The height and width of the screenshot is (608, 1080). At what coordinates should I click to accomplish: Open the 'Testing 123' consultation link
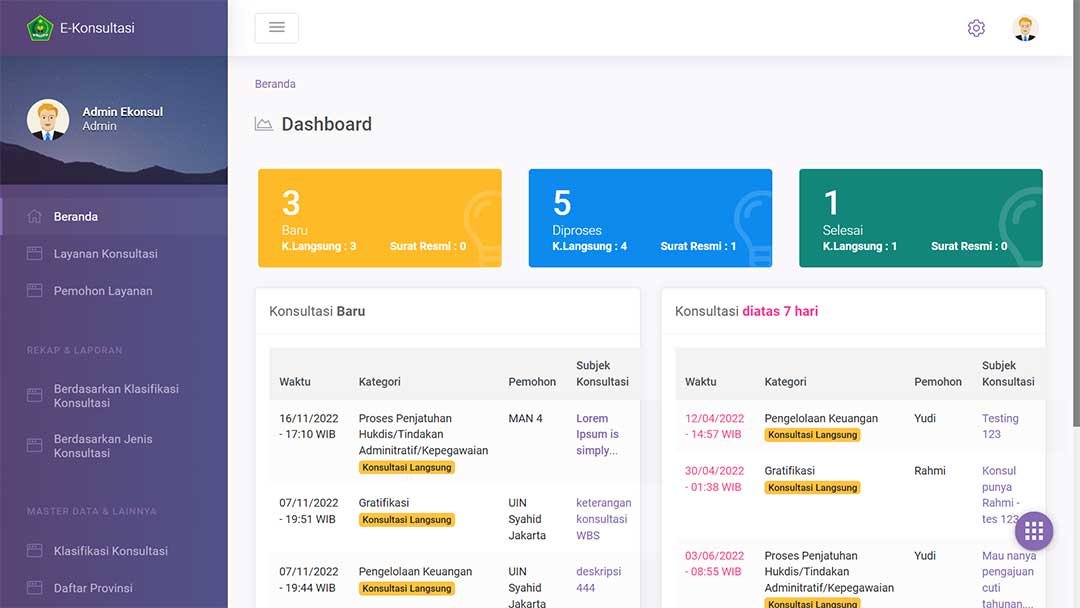tap(1000, 426)
